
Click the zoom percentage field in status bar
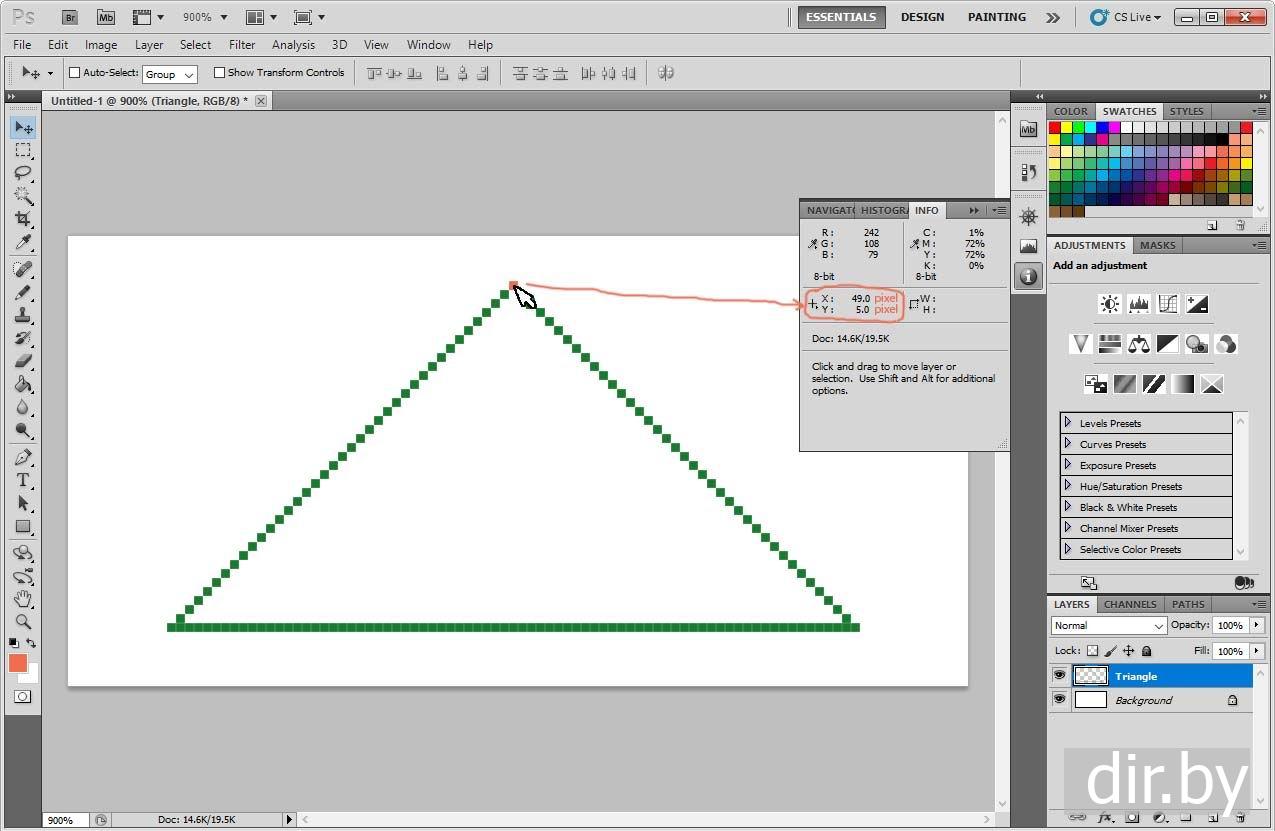[x=60, y=820]
